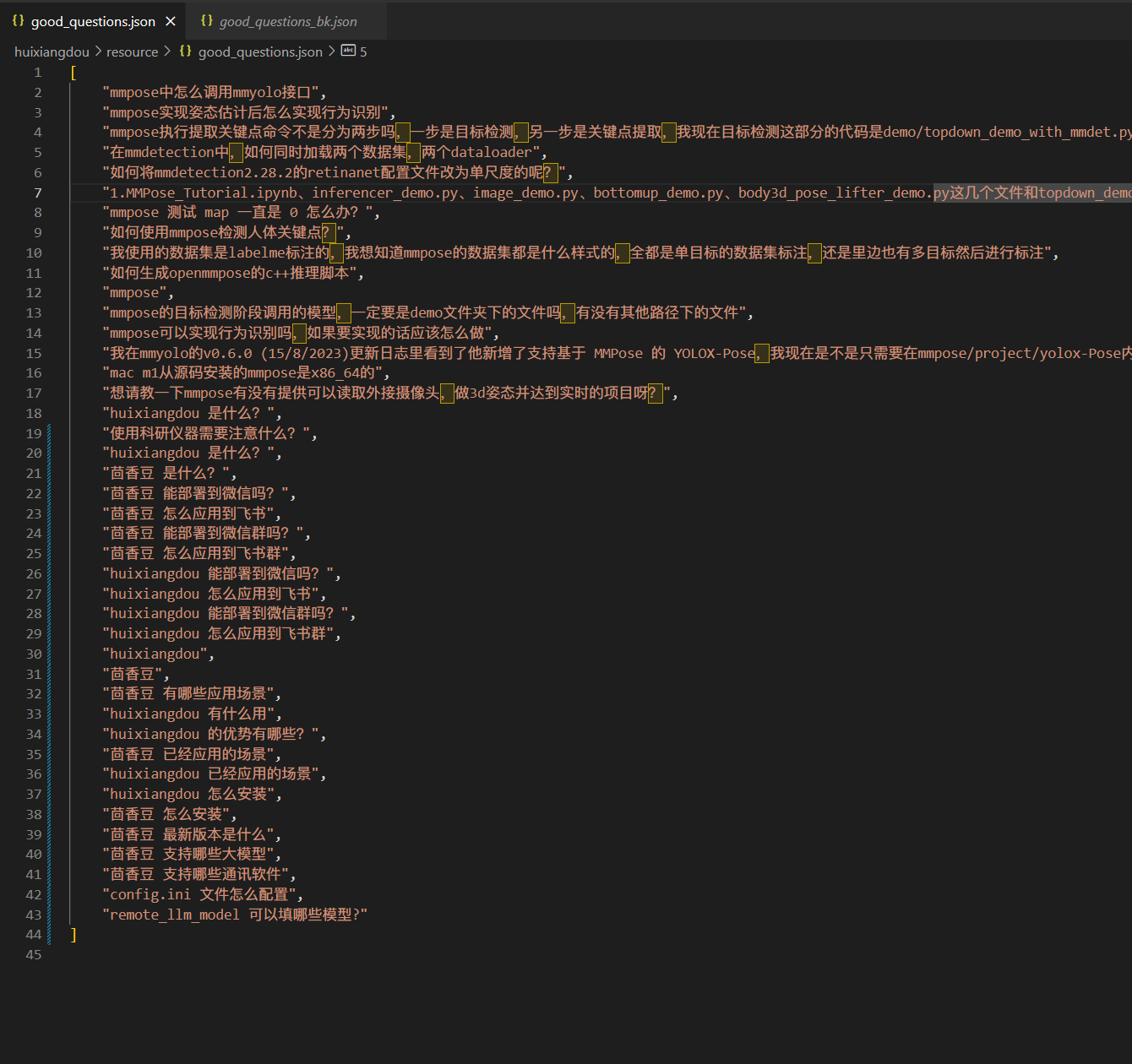Click text "config.ini 文件怎么配置"

tap(203, 895)
